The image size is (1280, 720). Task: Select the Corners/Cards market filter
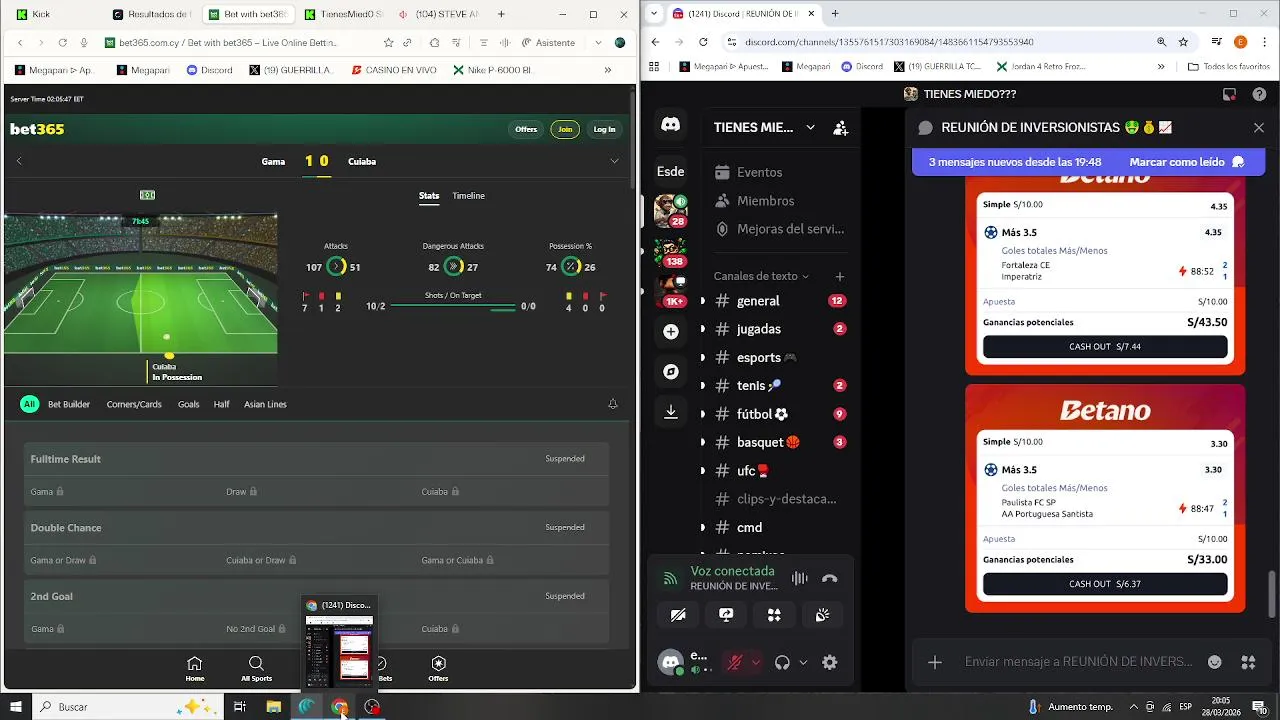[x=134, y=404]
